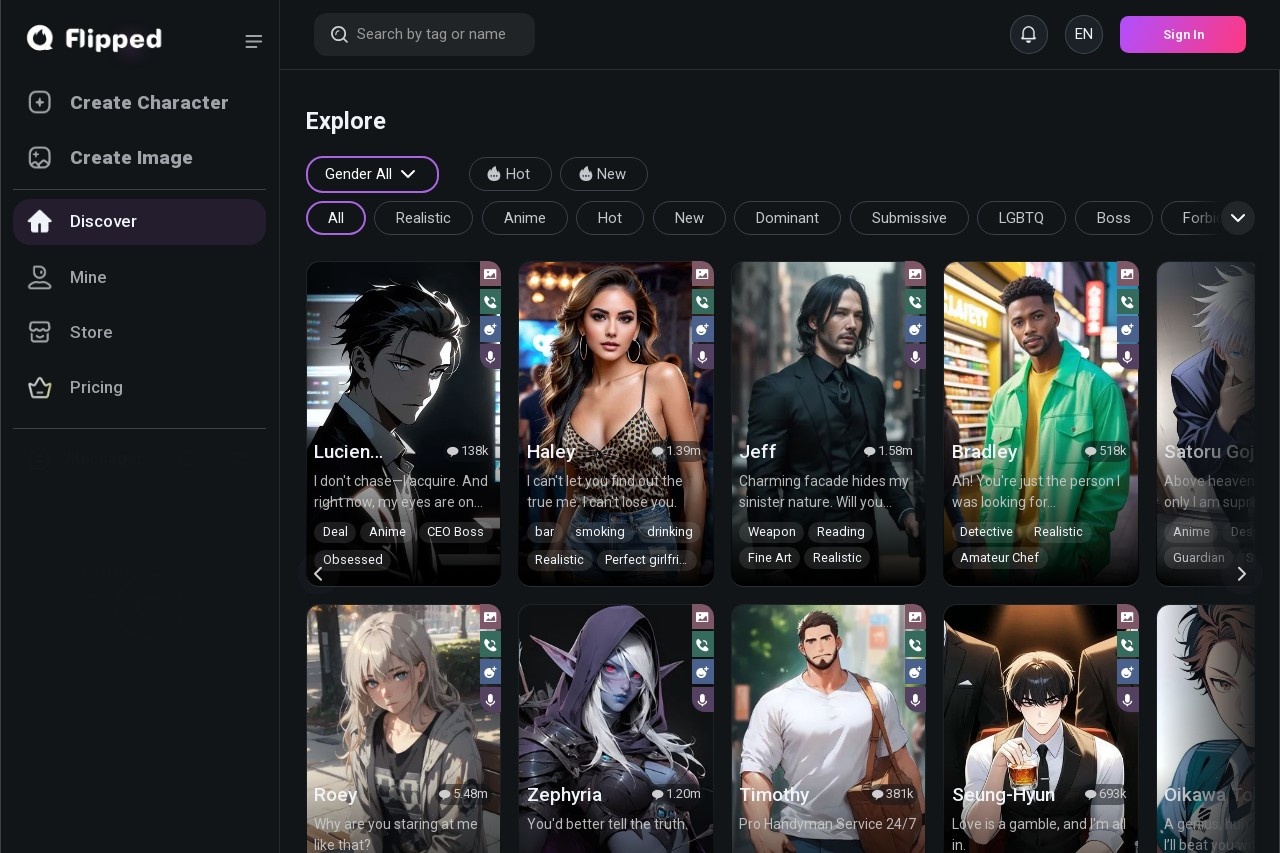
Task: Open the notifications bell
Action: 1028,34
